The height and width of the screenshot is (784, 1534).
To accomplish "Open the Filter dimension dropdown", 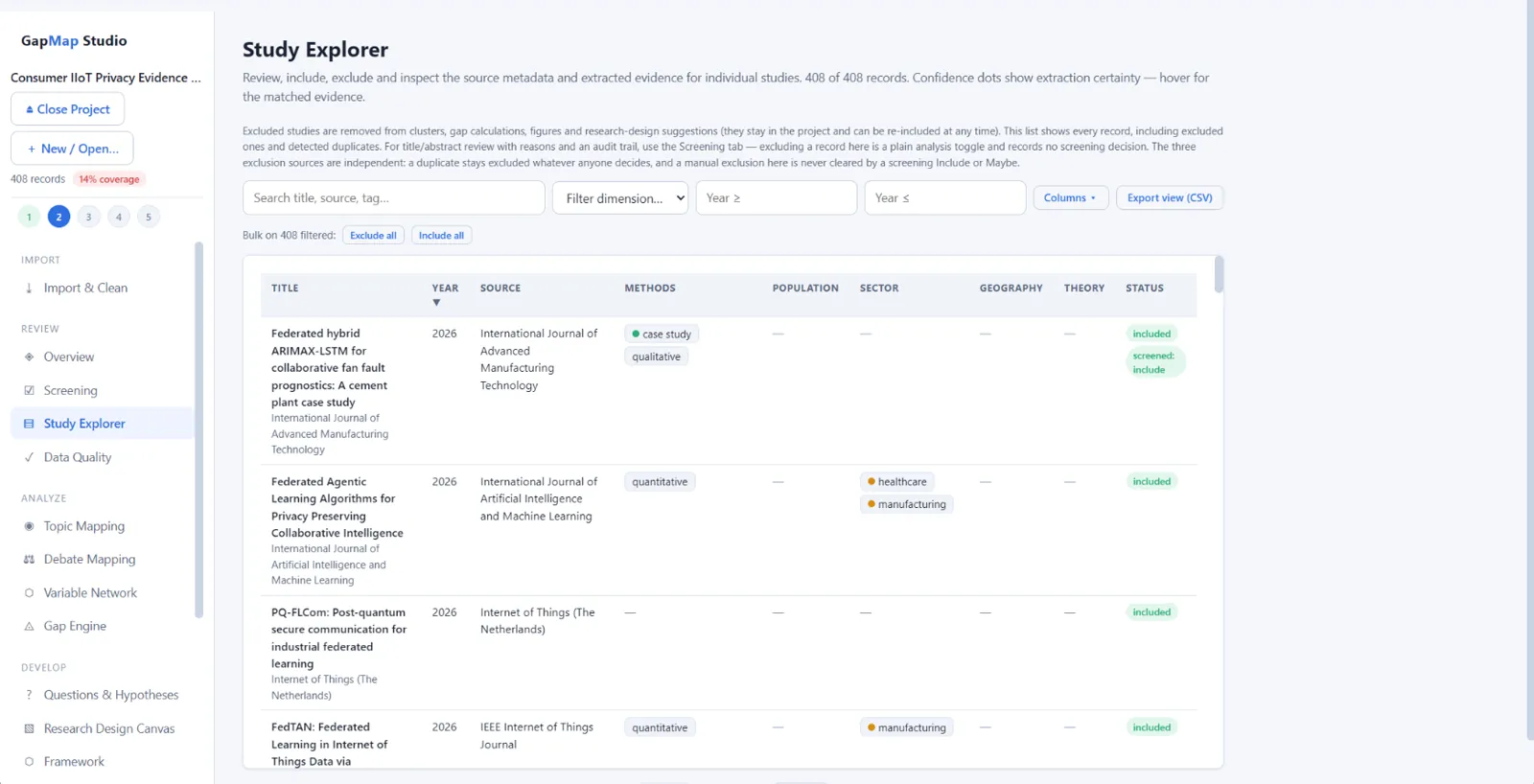I will (x=620, y=198).
